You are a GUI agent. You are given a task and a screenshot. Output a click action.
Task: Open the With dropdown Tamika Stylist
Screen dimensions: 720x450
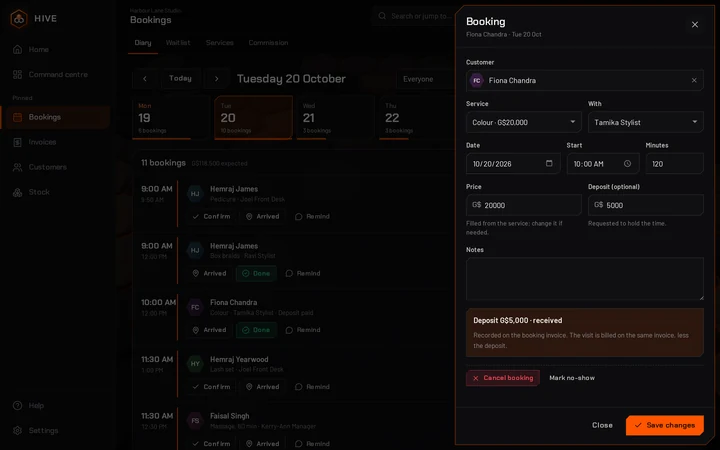pos(646,122)
